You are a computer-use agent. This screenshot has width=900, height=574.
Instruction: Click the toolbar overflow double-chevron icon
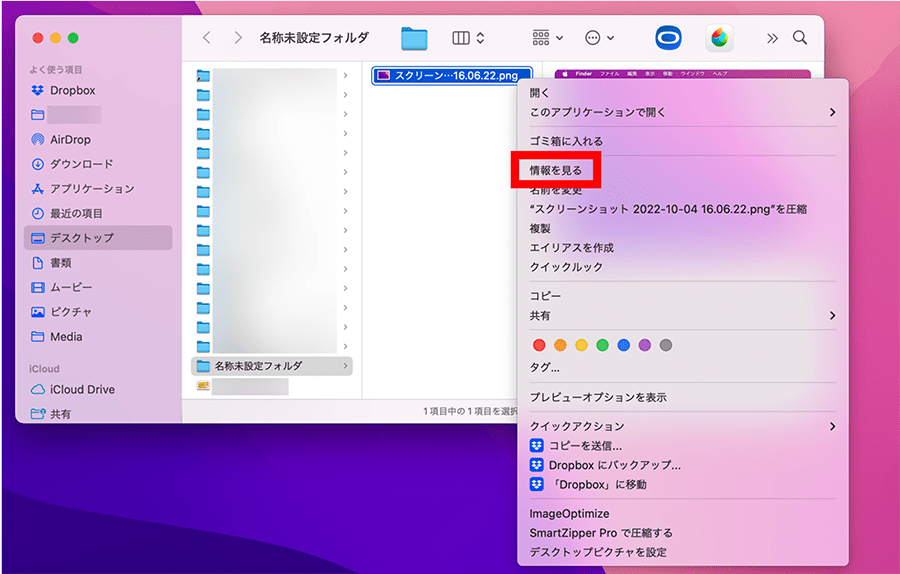[772, 38]
